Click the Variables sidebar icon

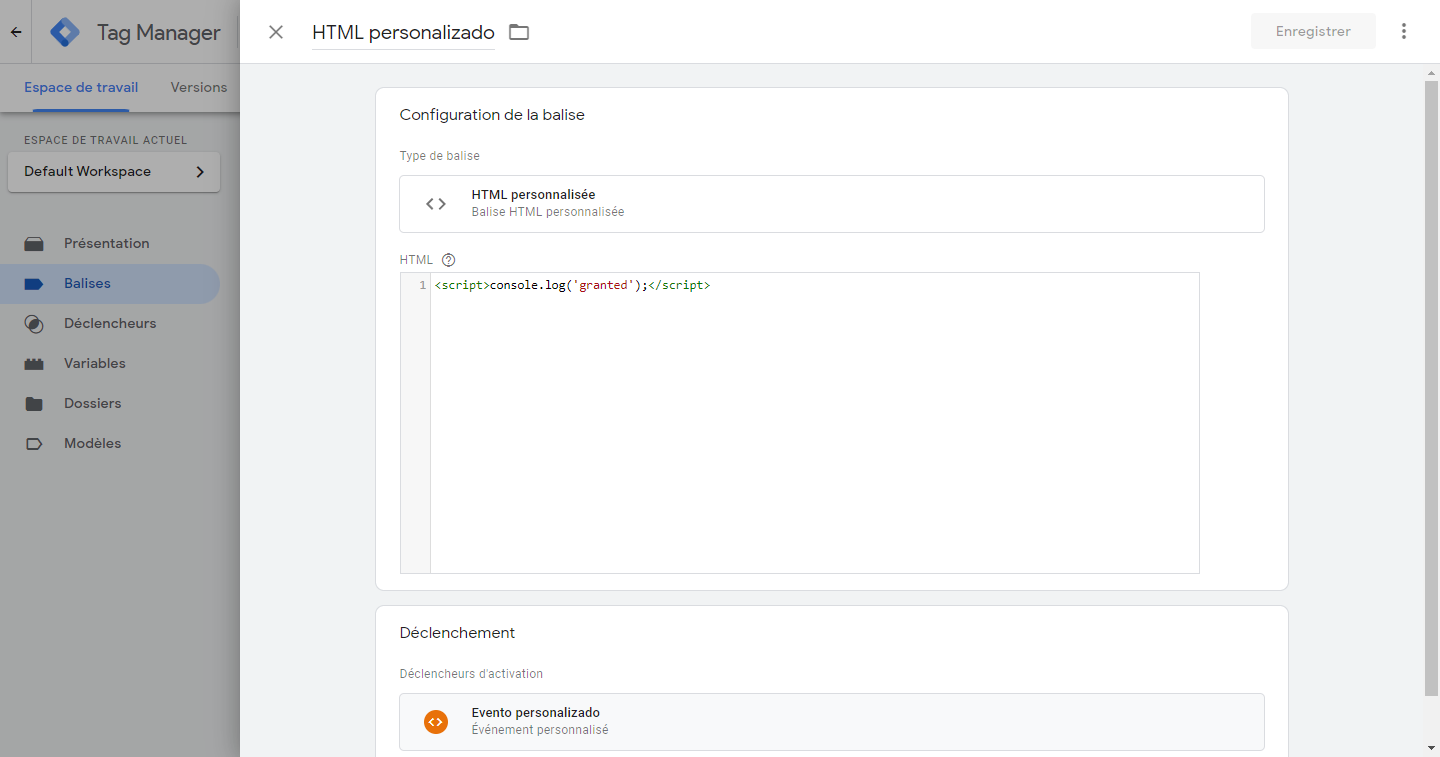[34, 364]
